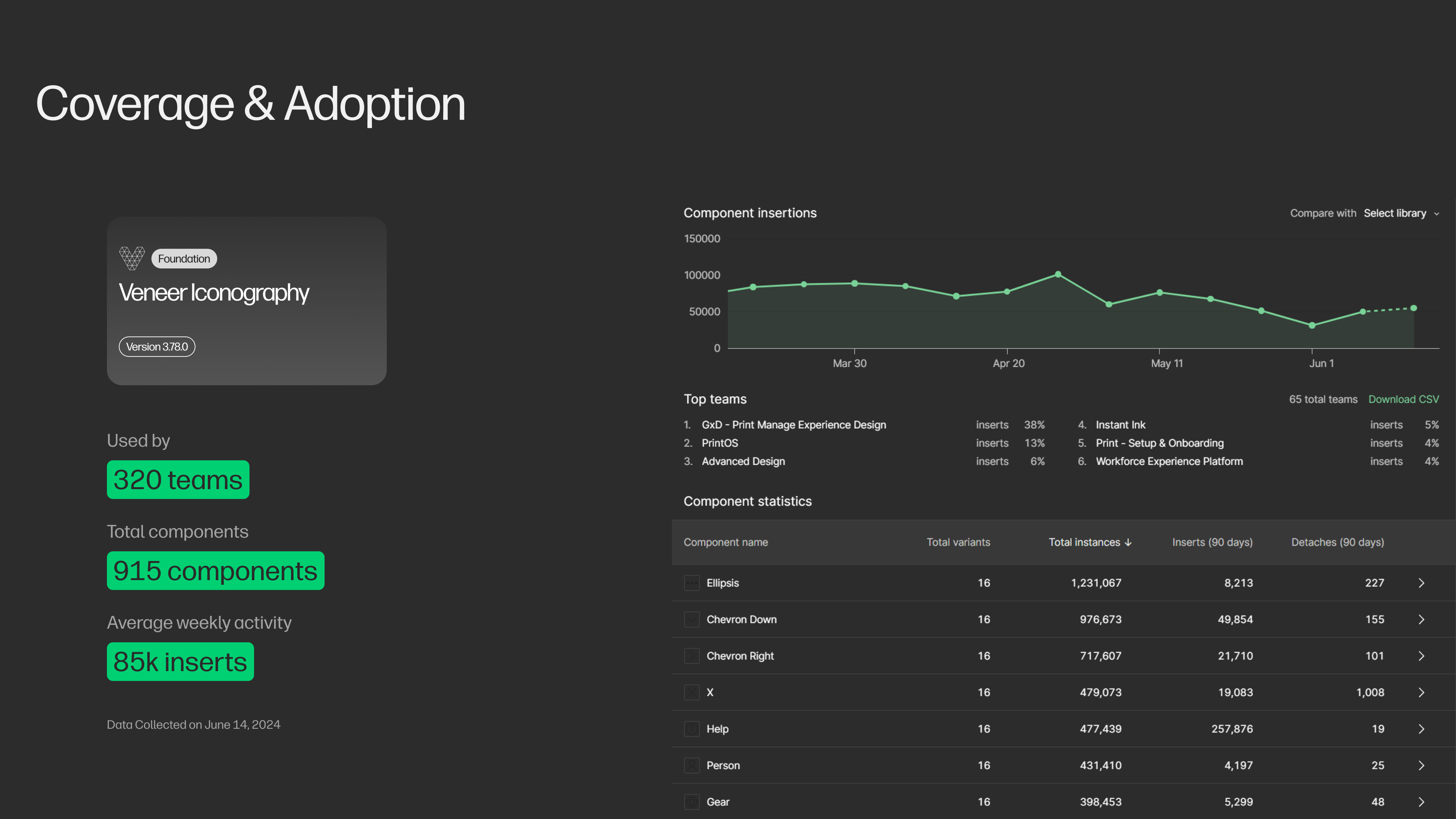The height and width of the screenshot is (819, 1456).
Task: Click the Version 3.78.0 badge
Action: pos(157,347)
